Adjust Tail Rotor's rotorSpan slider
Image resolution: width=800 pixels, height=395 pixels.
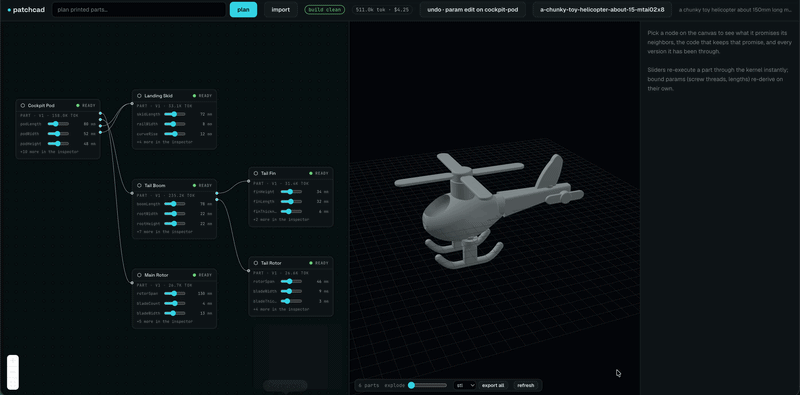291,281
